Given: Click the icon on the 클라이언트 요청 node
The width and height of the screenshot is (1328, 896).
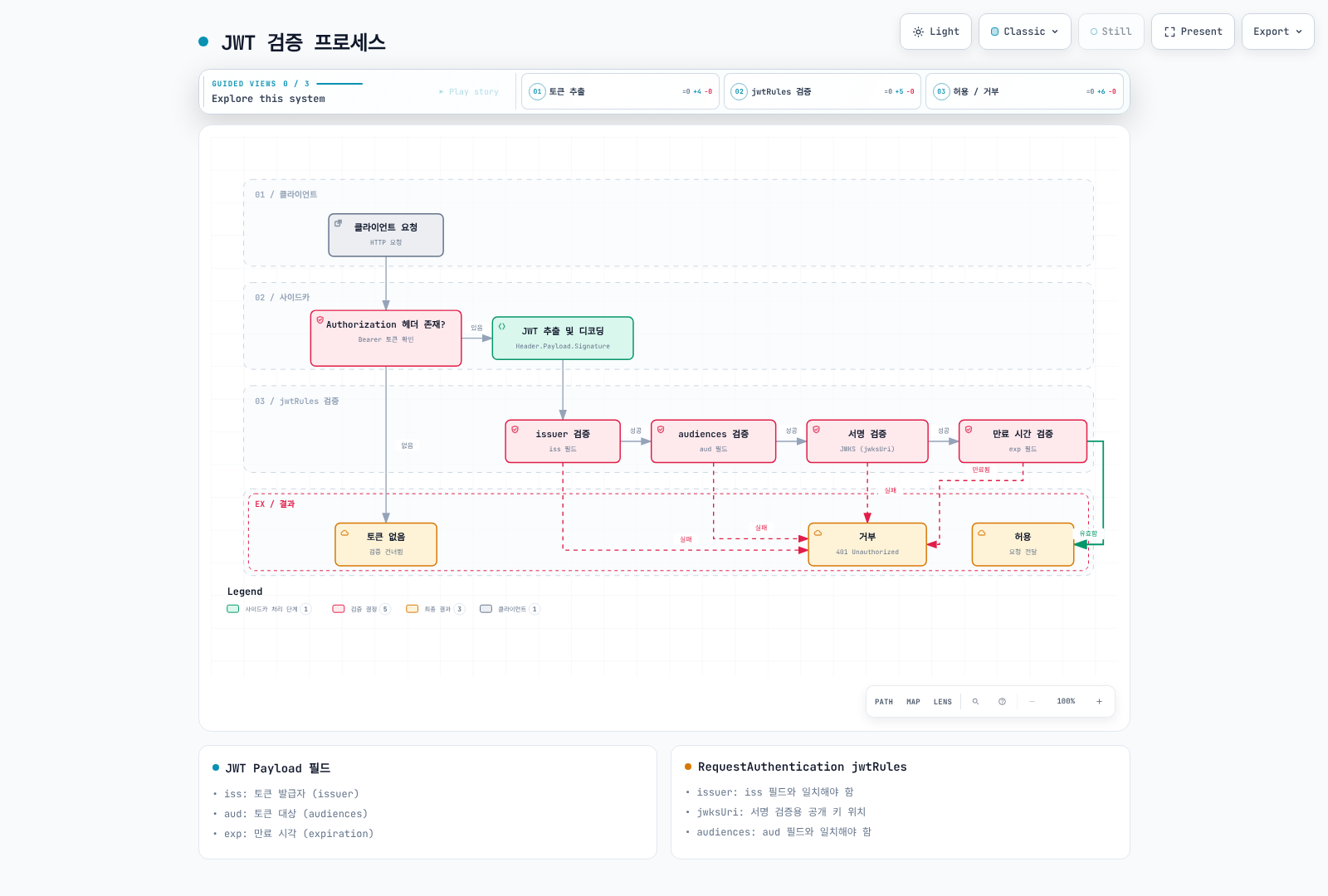Looking at the screenshot, I should pyautogui.click(x=338, y=223).
